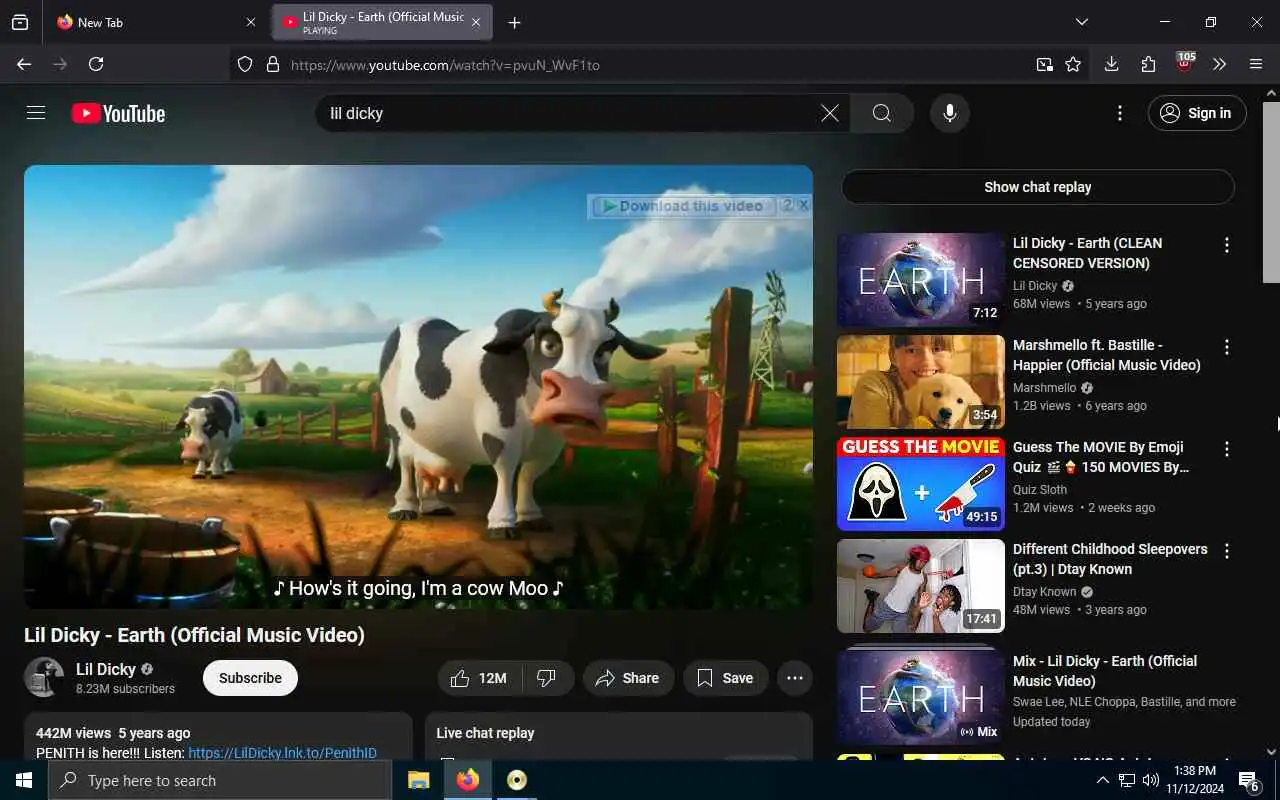Open the Lil Dicky channel name link

tap(106, 669)
